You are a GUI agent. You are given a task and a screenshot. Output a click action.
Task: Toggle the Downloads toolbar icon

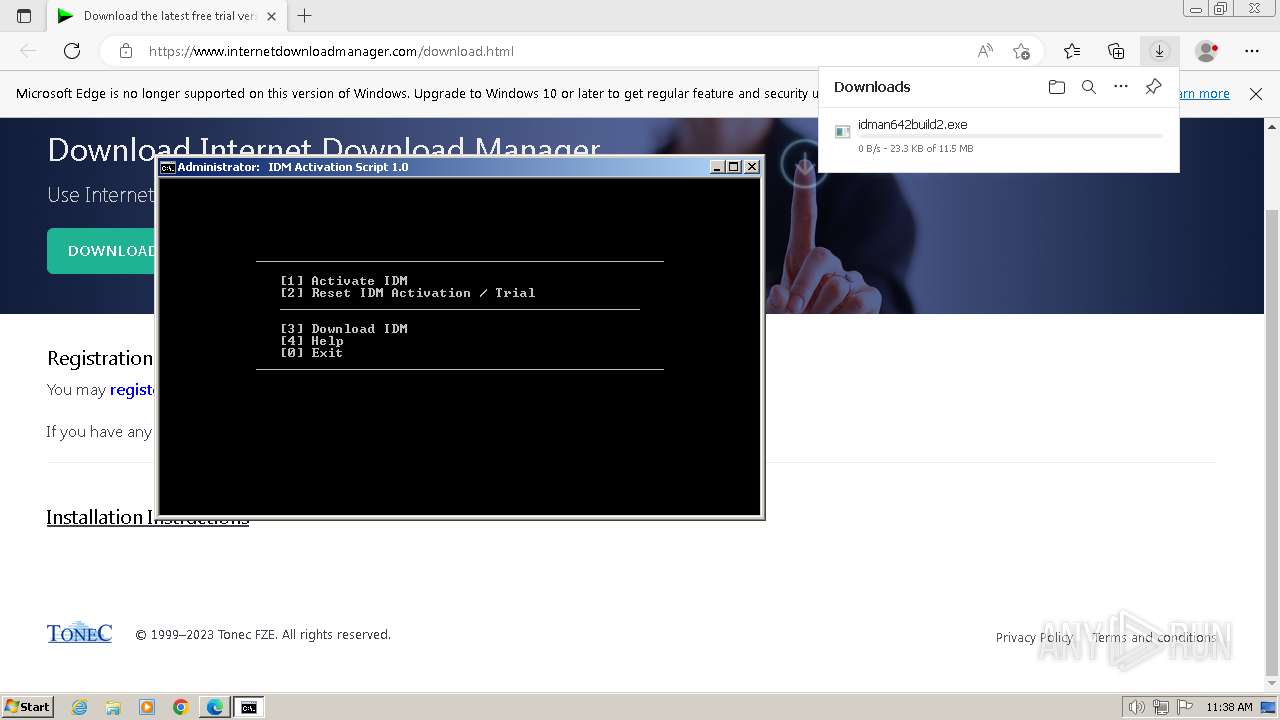(x=1159, y=51)
